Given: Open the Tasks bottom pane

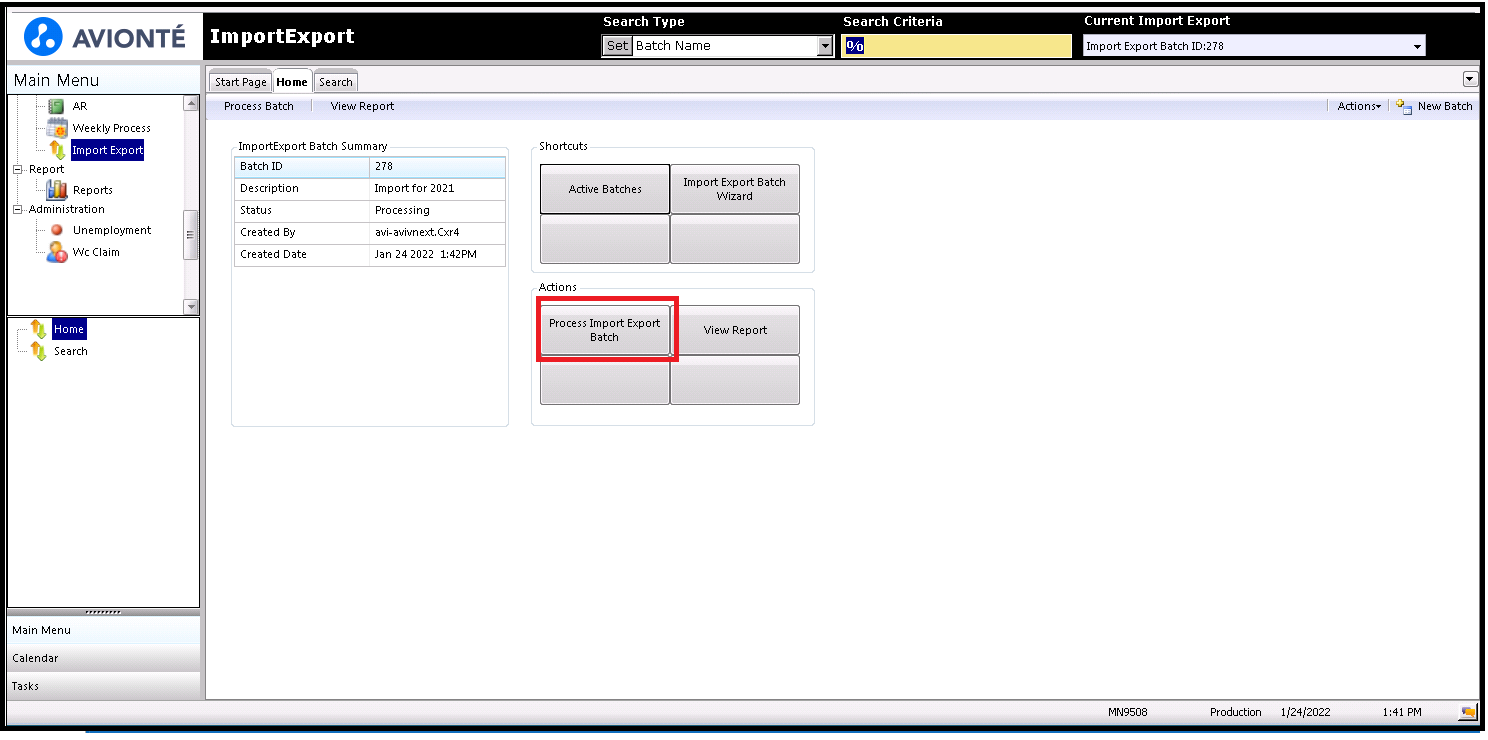Looking at the screenshot, I should (104, 686).
